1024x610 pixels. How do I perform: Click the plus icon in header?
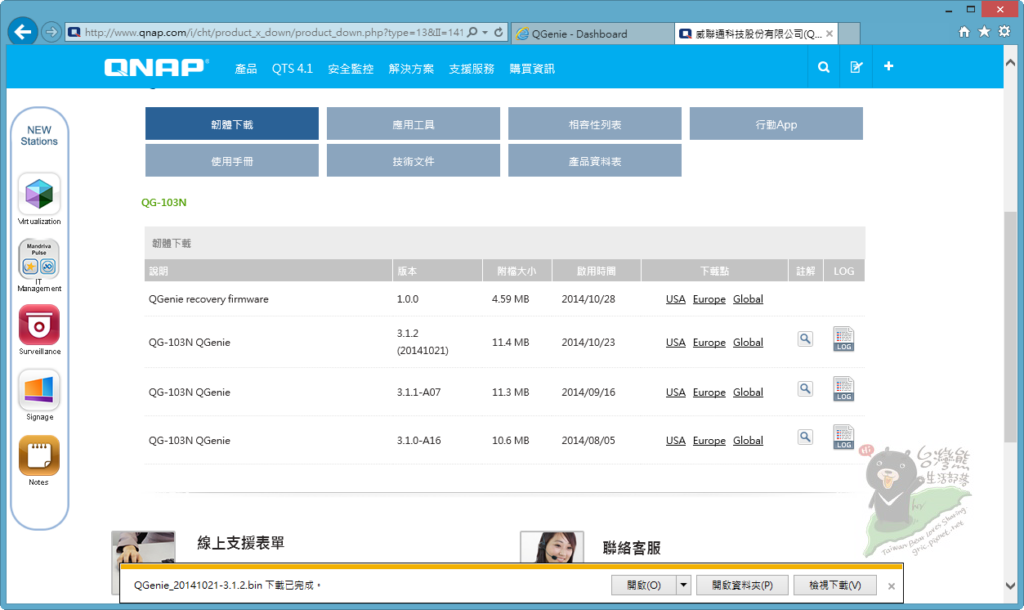pyautogui.click(x=888, y=67)
